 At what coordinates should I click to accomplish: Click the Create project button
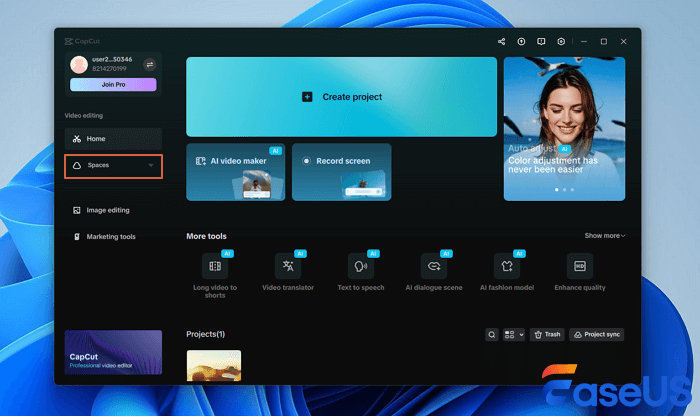click(x=341, y=97)
